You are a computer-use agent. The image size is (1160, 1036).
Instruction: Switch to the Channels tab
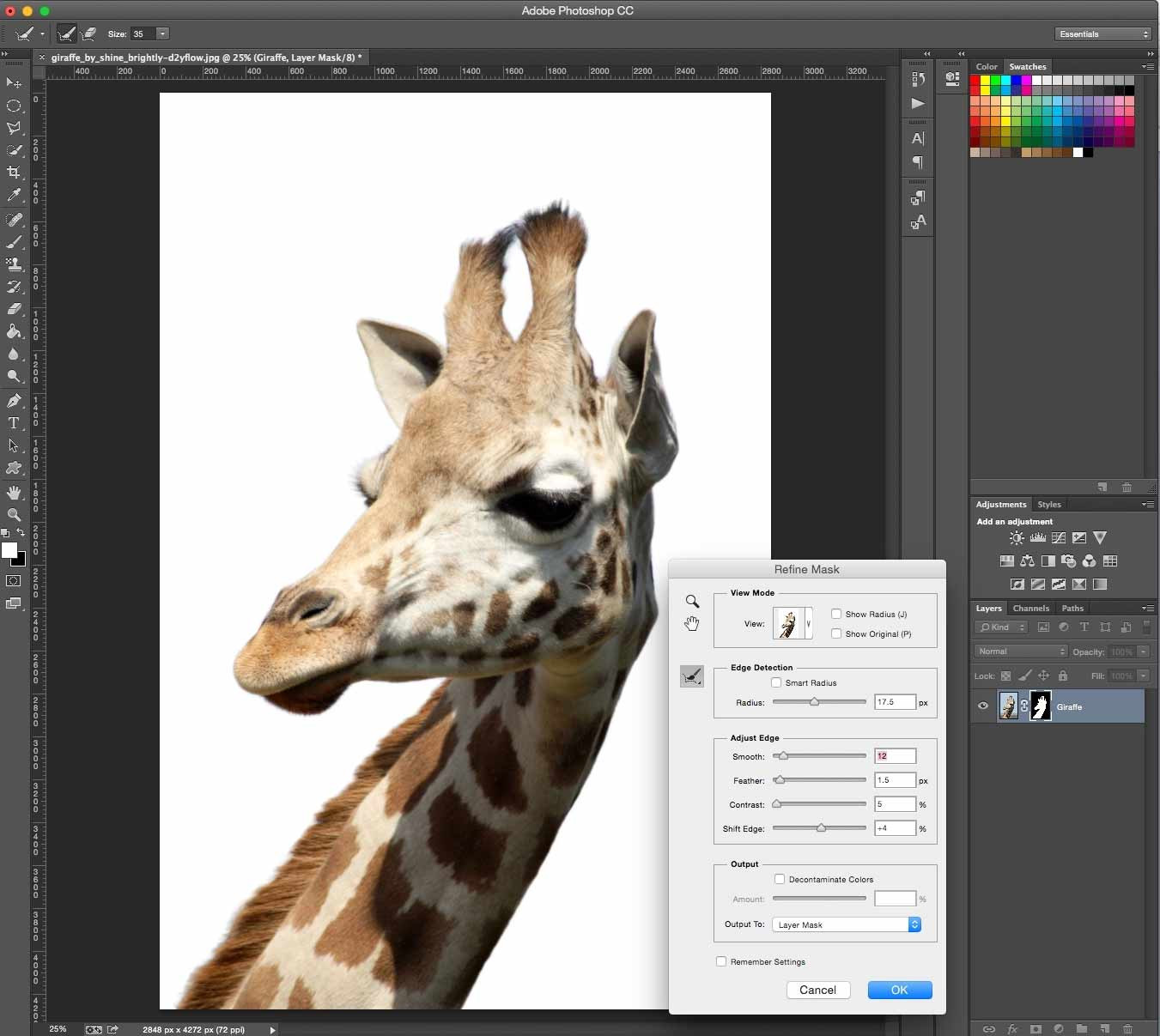tap(1030, 609)
